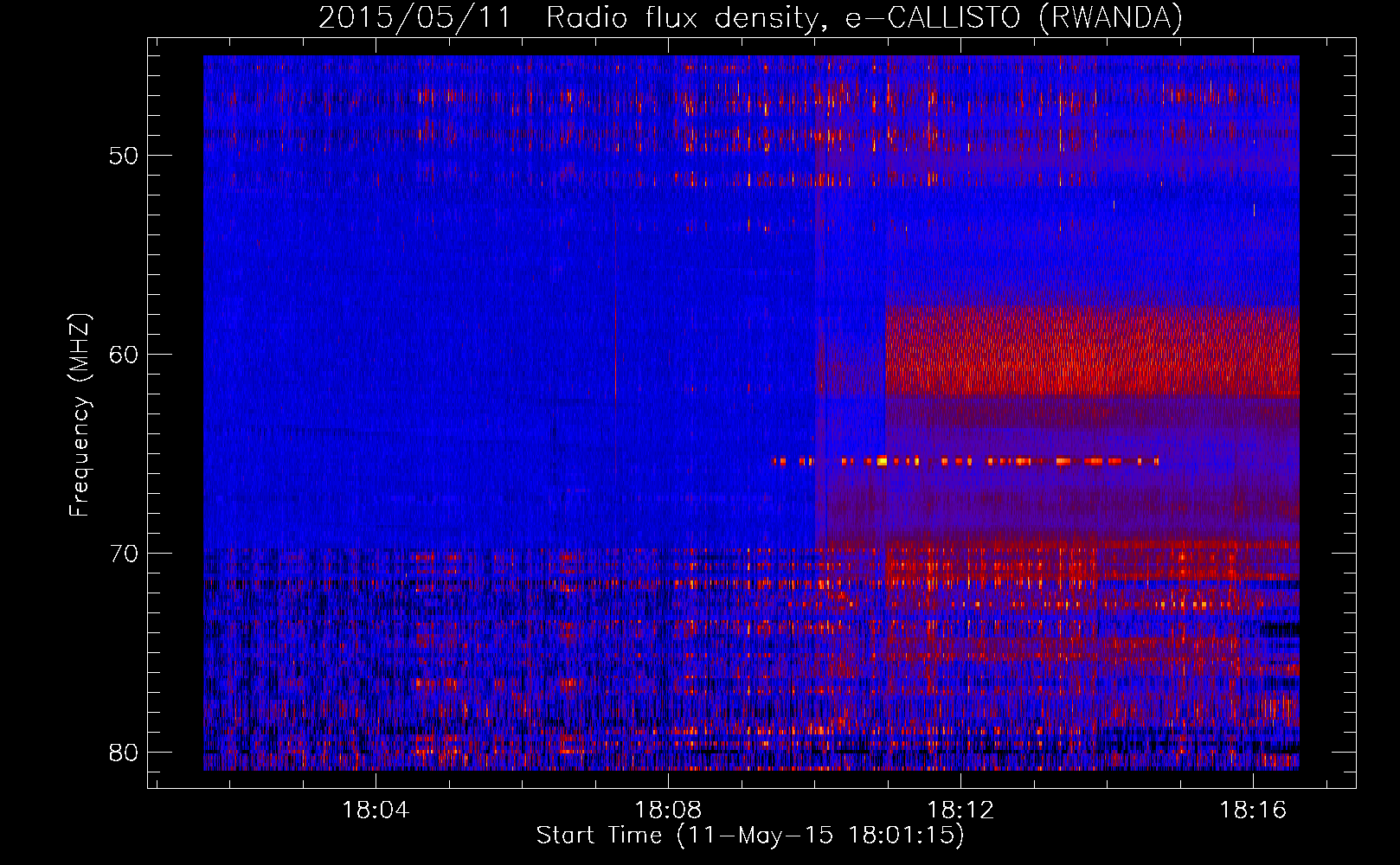
Task: Click the plot title "Radio flux density, e-CALLISTO (RWANDA)"
Action: (864, 18)
